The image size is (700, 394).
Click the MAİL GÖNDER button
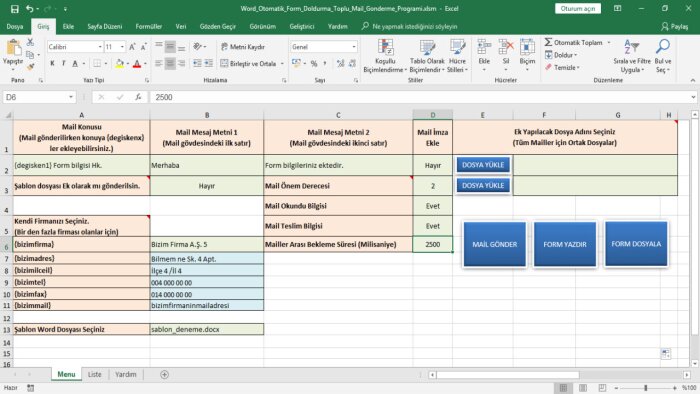495,244
